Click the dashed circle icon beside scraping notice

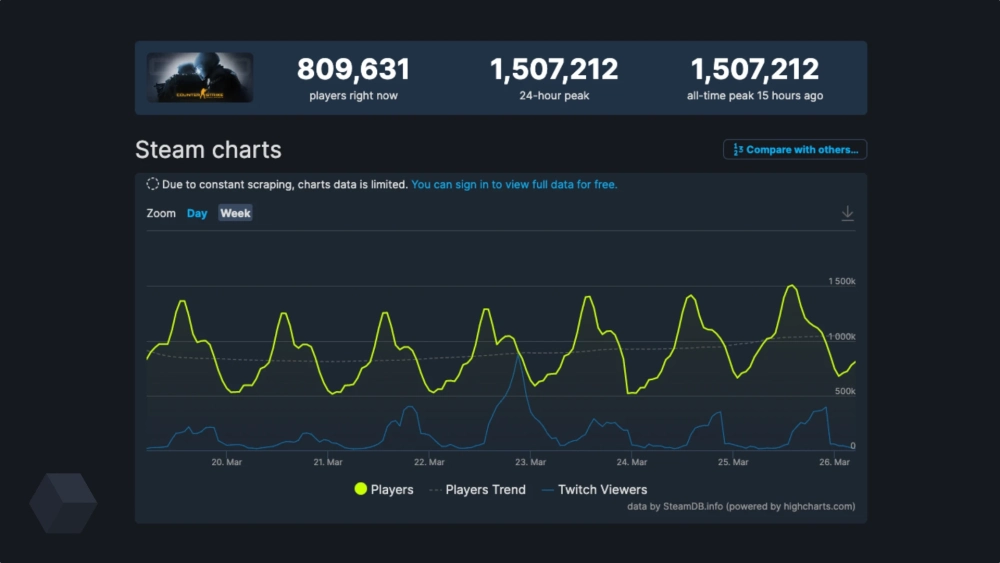click(152, 184)
